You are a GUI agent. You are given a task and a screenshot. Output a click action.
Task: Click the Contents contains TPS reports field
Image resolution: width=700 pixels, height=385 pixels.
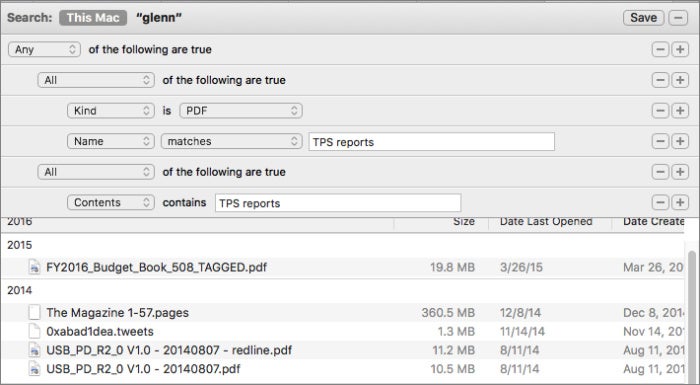pyautogui.click(x=338, y=203)
